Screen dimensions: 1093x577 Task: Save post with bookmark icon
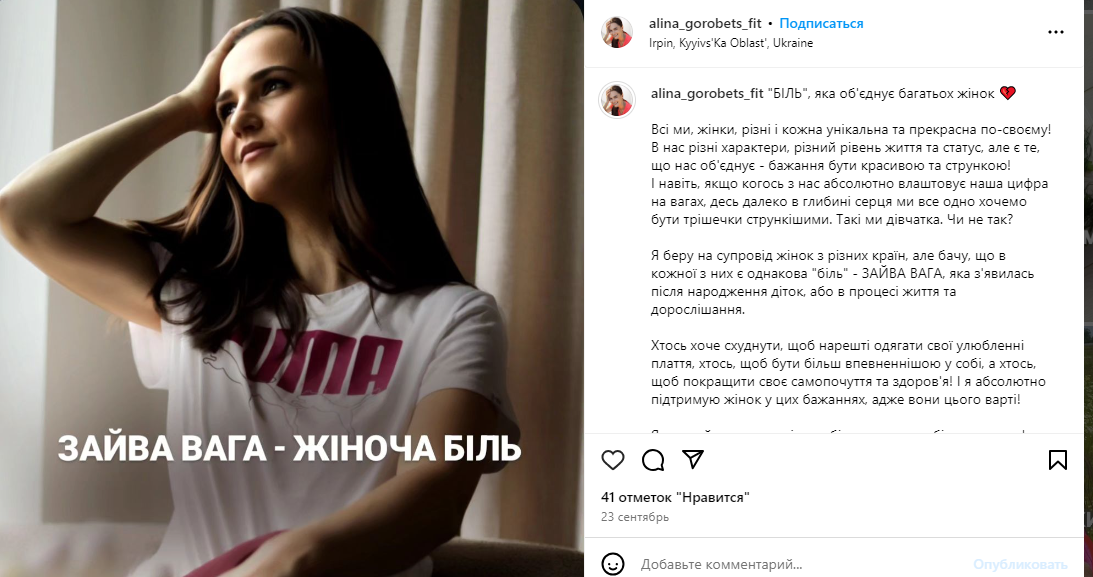pyautogui.click(x=1057, y=460)
